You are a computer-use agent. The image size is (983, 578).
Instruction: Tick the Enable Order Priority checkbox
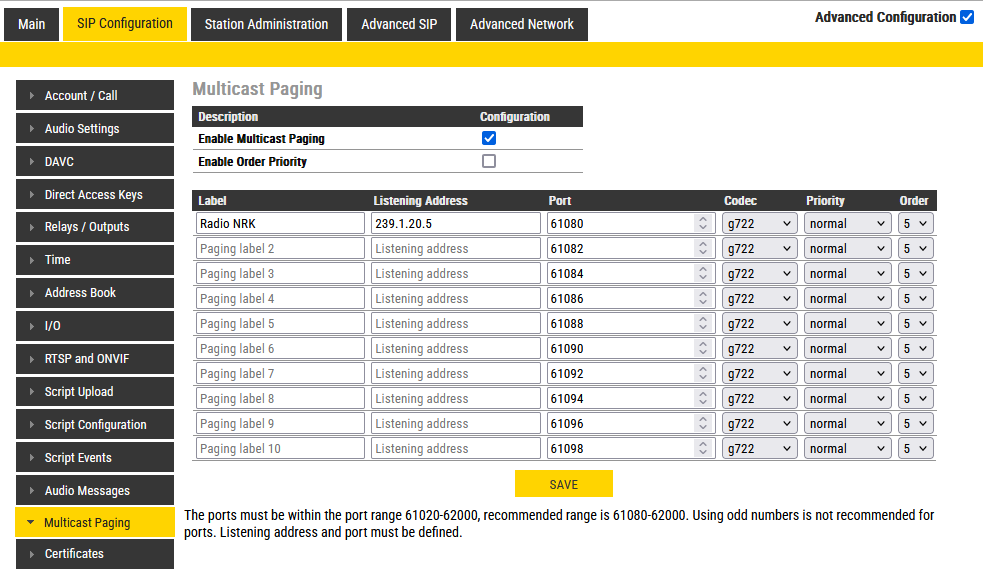489,161
